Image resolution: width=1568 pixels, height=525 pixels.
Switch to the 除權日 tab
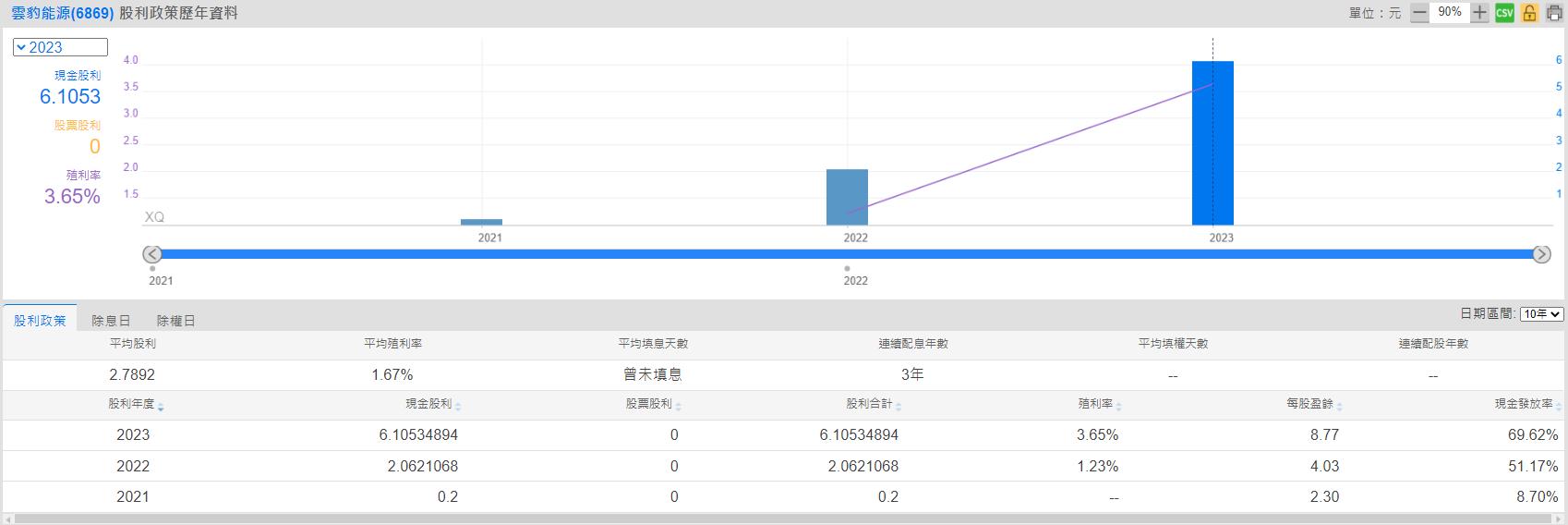tap(175, 321)
